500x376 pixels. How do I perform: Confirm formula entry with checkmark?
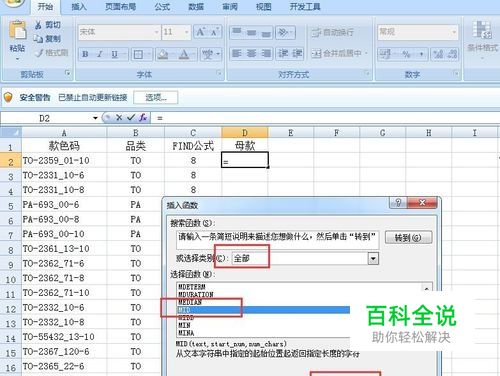tap(131, 117)
